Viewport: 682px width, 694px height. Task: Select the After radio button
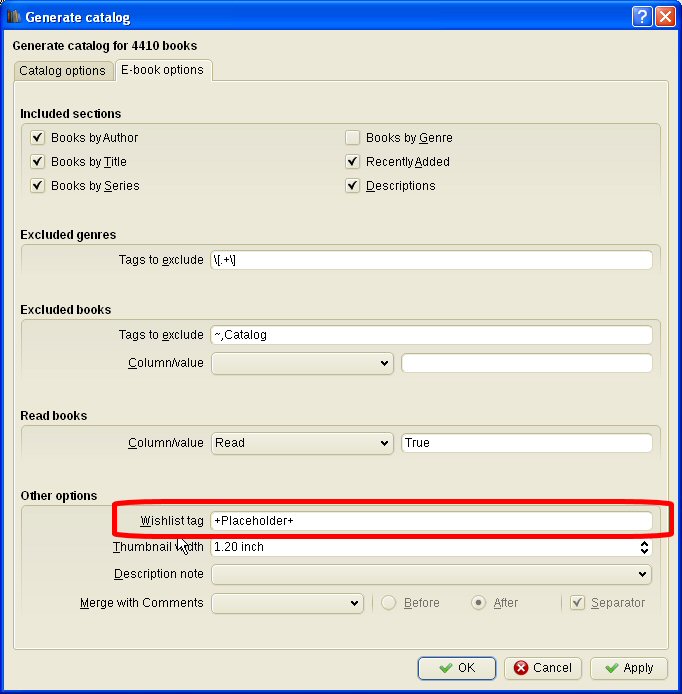(478, 602)
